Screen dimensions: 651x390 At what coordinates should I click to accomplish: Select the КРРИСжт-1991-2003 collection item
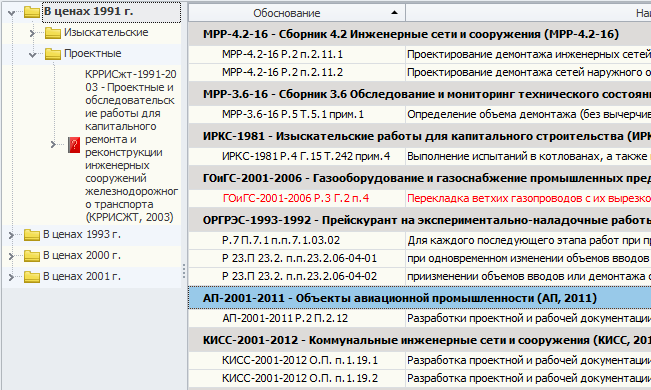point(131,145)
